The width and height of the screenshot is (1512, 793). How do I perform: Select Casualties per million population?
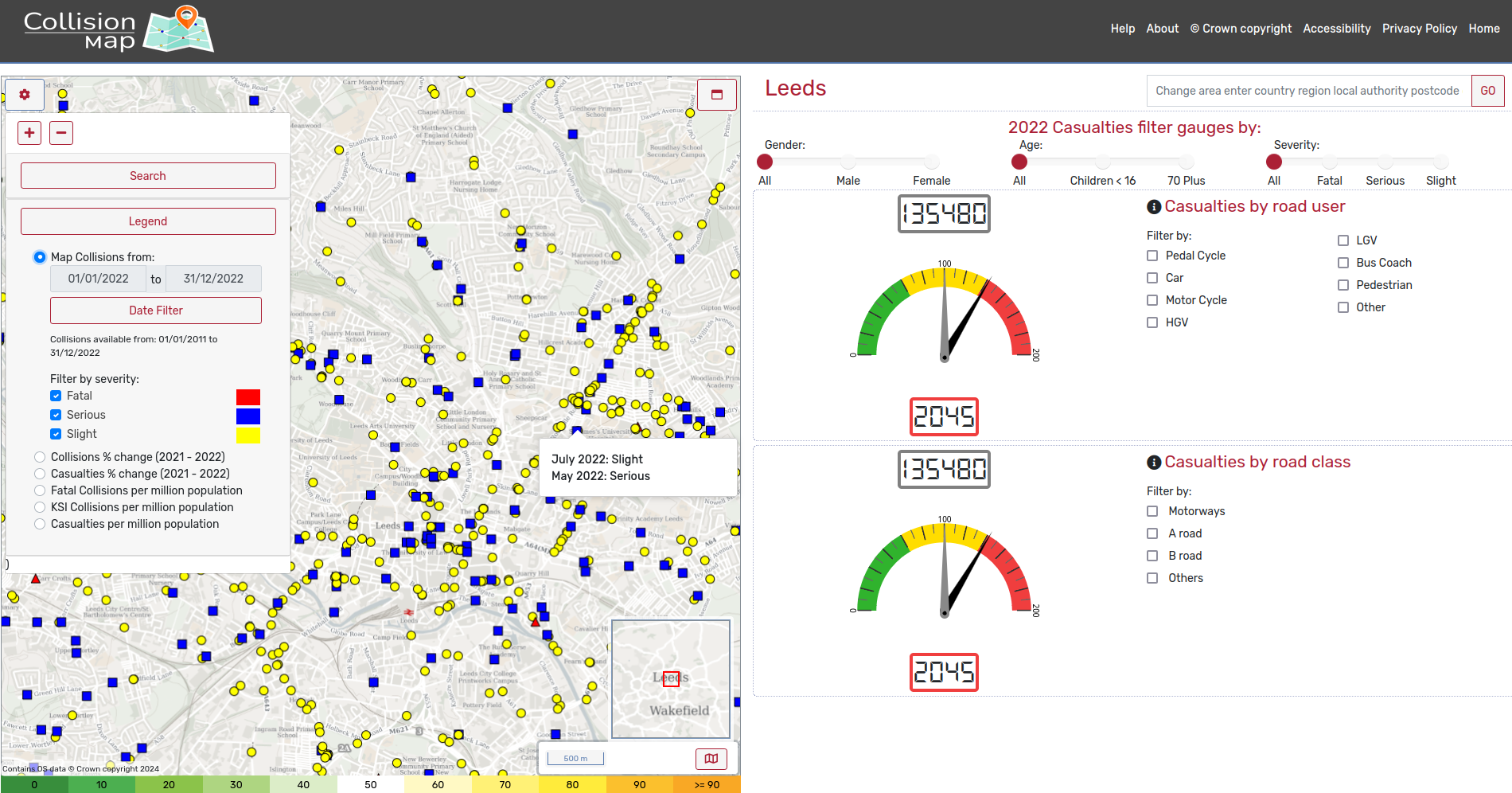point(40,524)
